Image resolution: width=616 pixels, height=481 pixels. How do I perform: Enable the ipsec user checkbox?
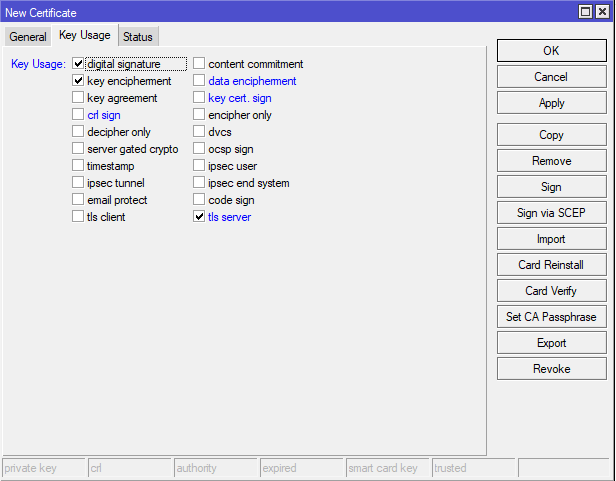pyautogui.click(x=199, y=165)
